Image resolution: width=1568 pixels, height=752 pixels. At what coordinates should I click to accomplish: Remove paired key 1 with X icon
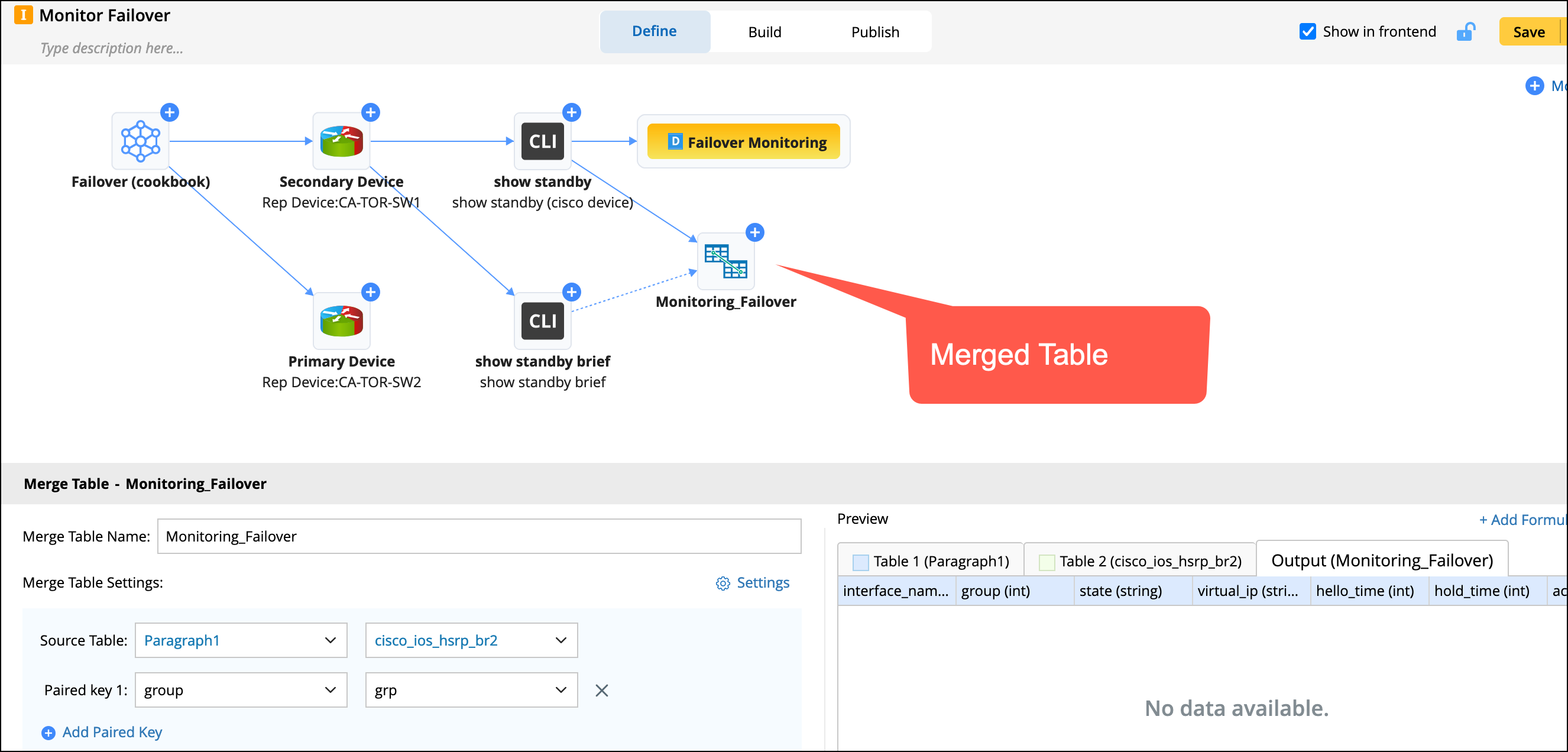tap(601, 690)
